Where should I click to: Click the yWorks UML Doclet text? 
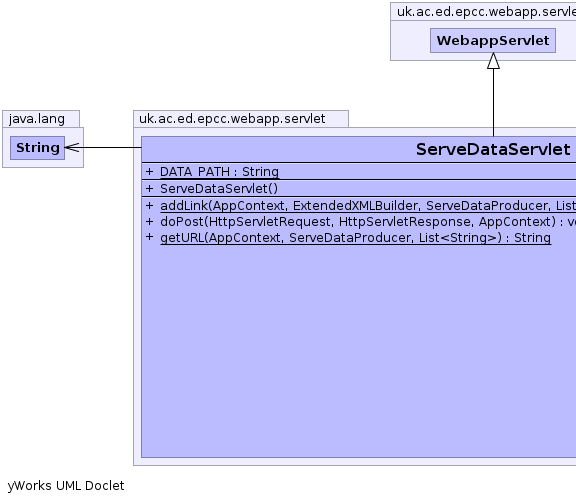point(66,486)
